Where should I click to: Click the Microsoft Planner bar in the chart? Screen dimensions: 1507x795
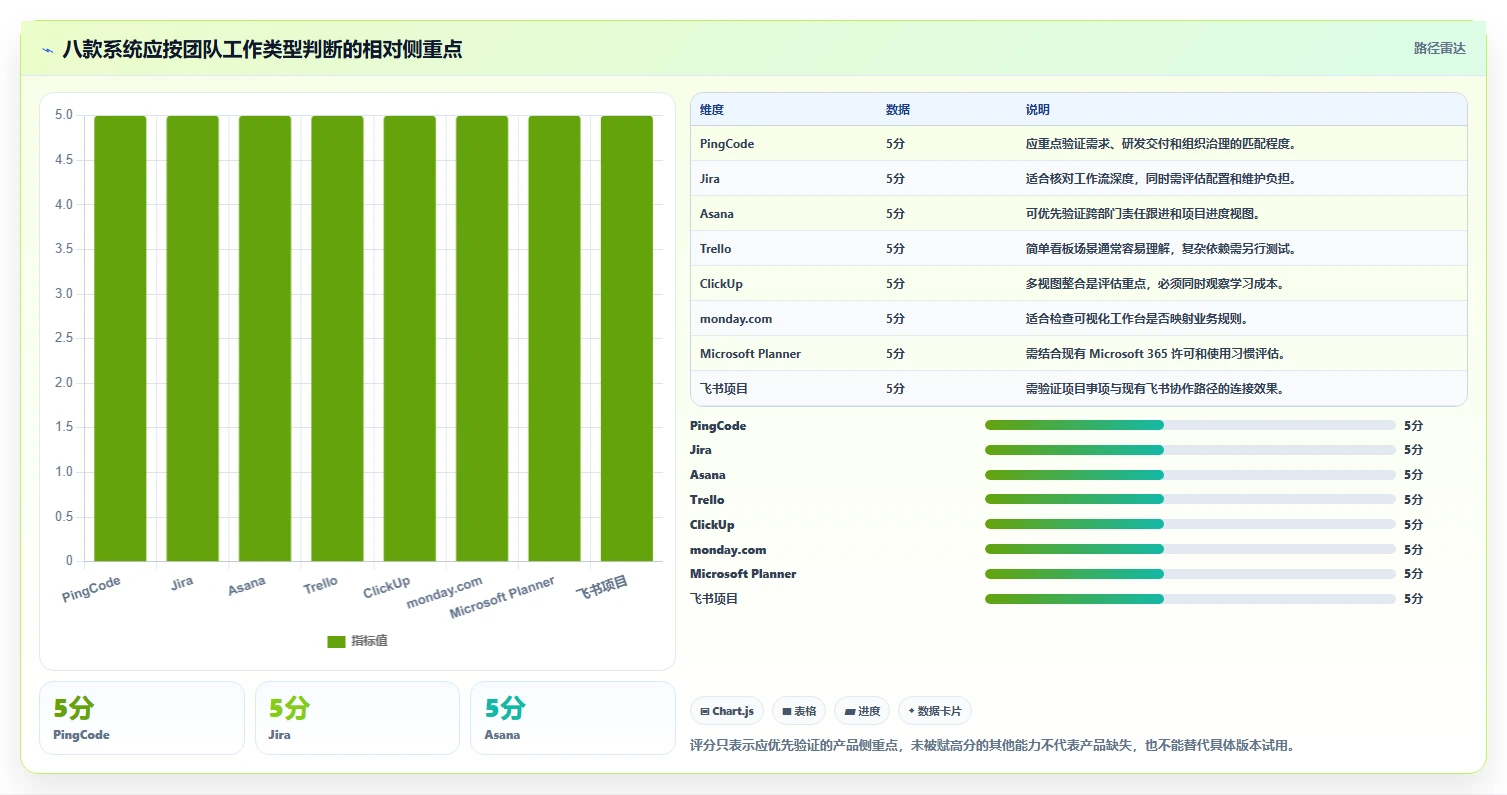tap(555, 338)
